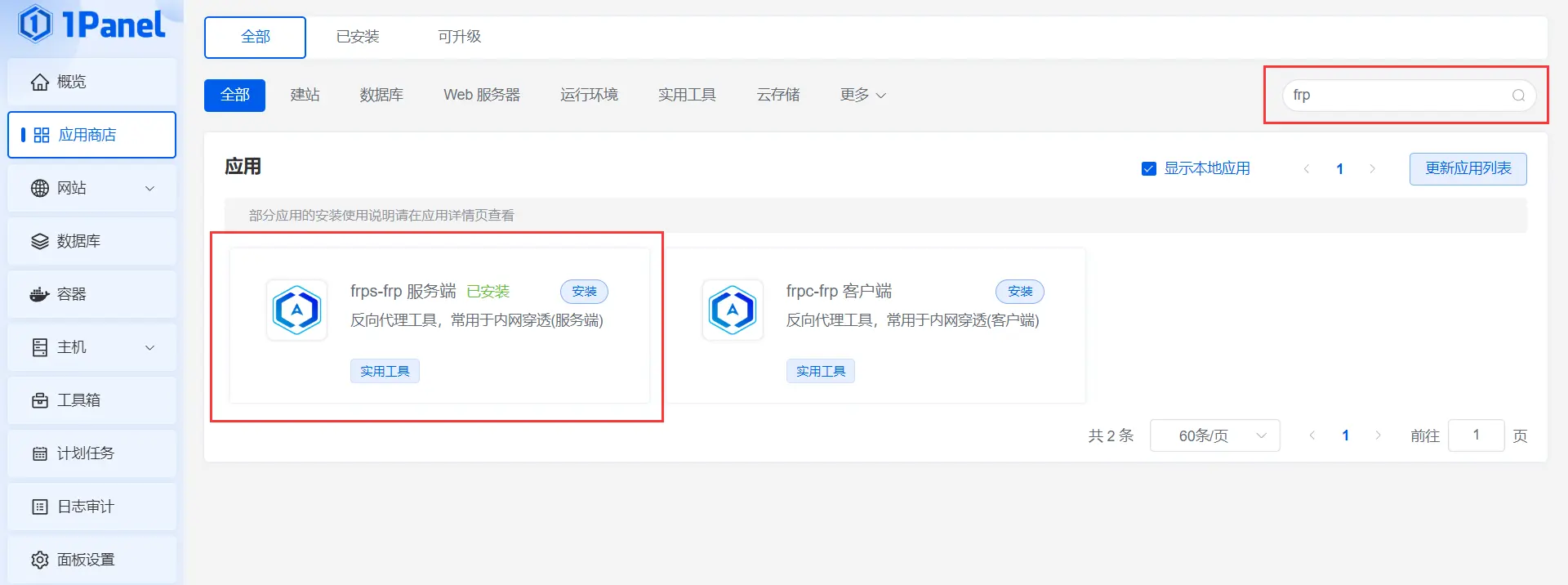The height and width of the screenshot is (585, 1568).
Task: Click the globe icon beside 网站
Action: pyautogui.click(x=40, y=188)
